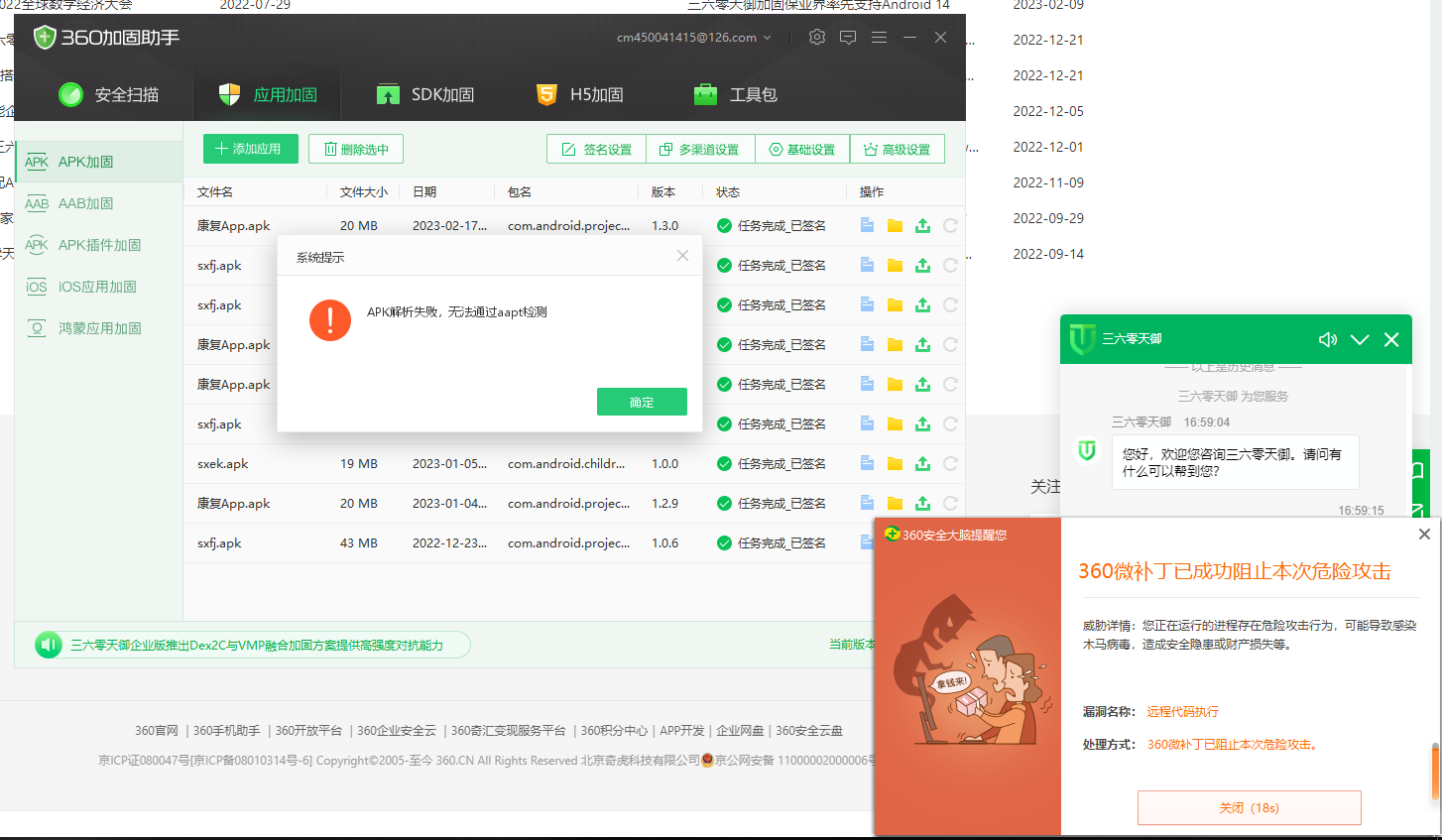
Task: Open 签名设置 signature settings
Action: (597, 149)
